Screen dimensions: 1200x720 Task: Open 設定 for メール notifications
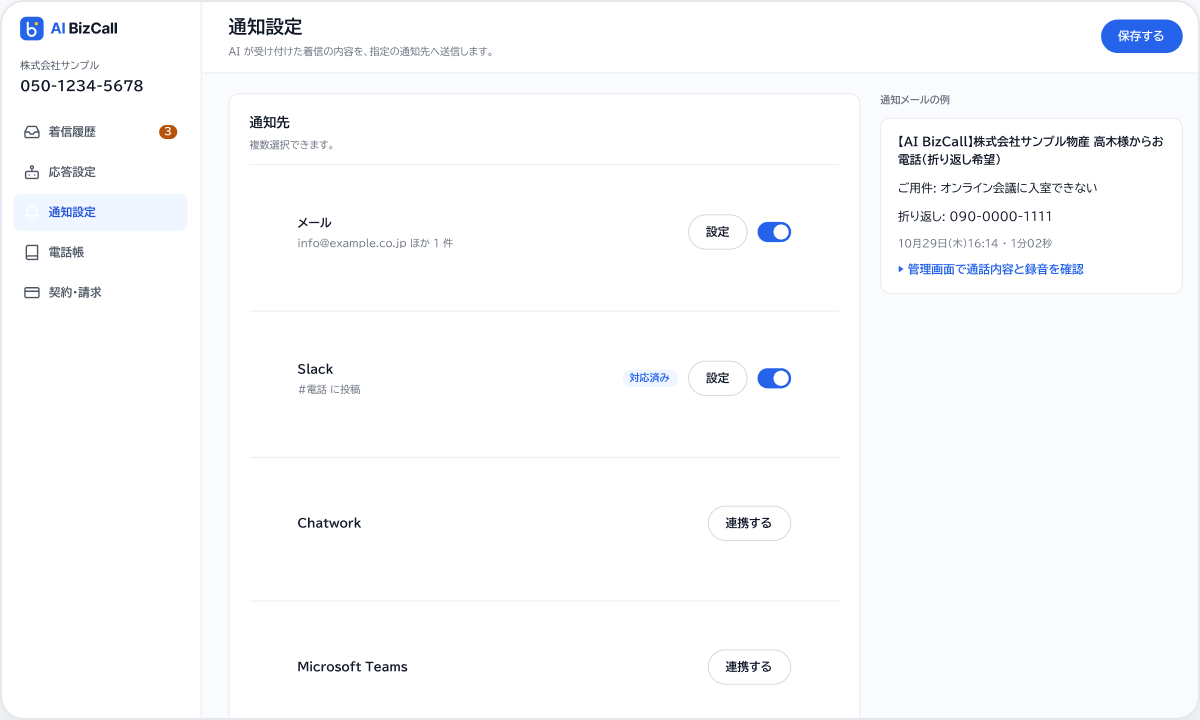coord(718,232)
